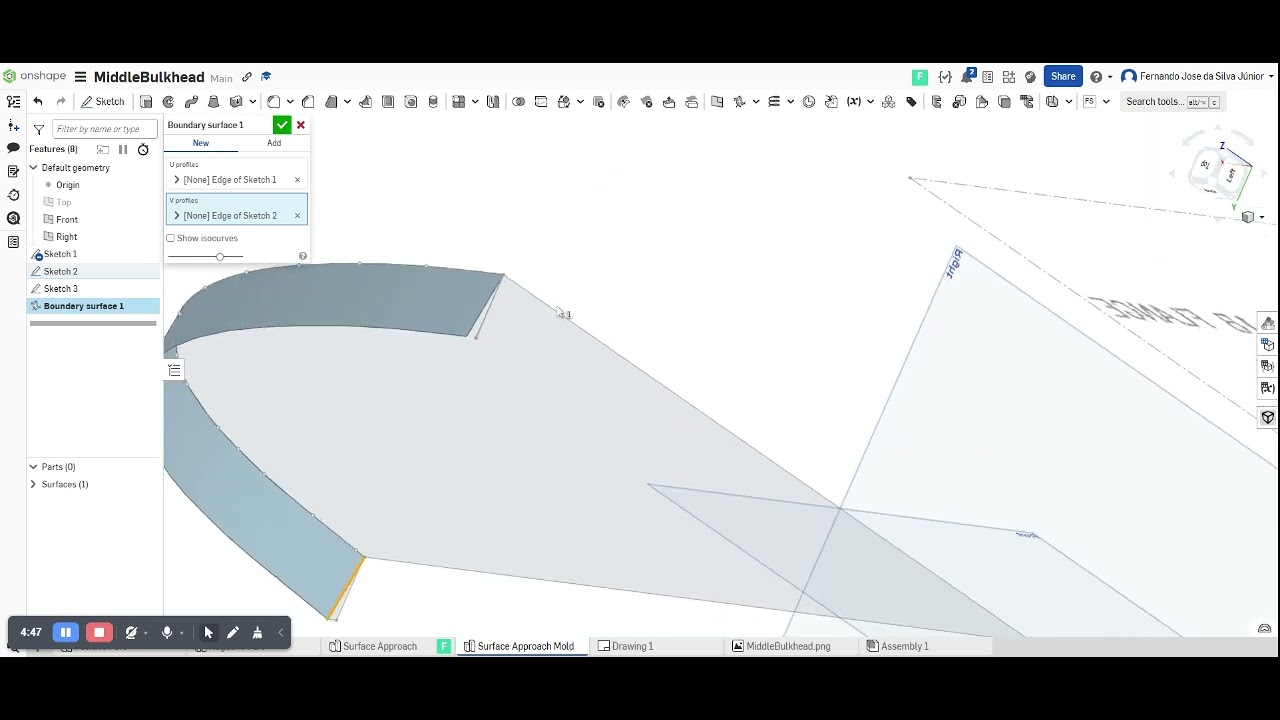Select the Fillet tool
Image resolution: width=1280 pixels, height=720 pixels.
pyautogui.click(x=273, y=102)
